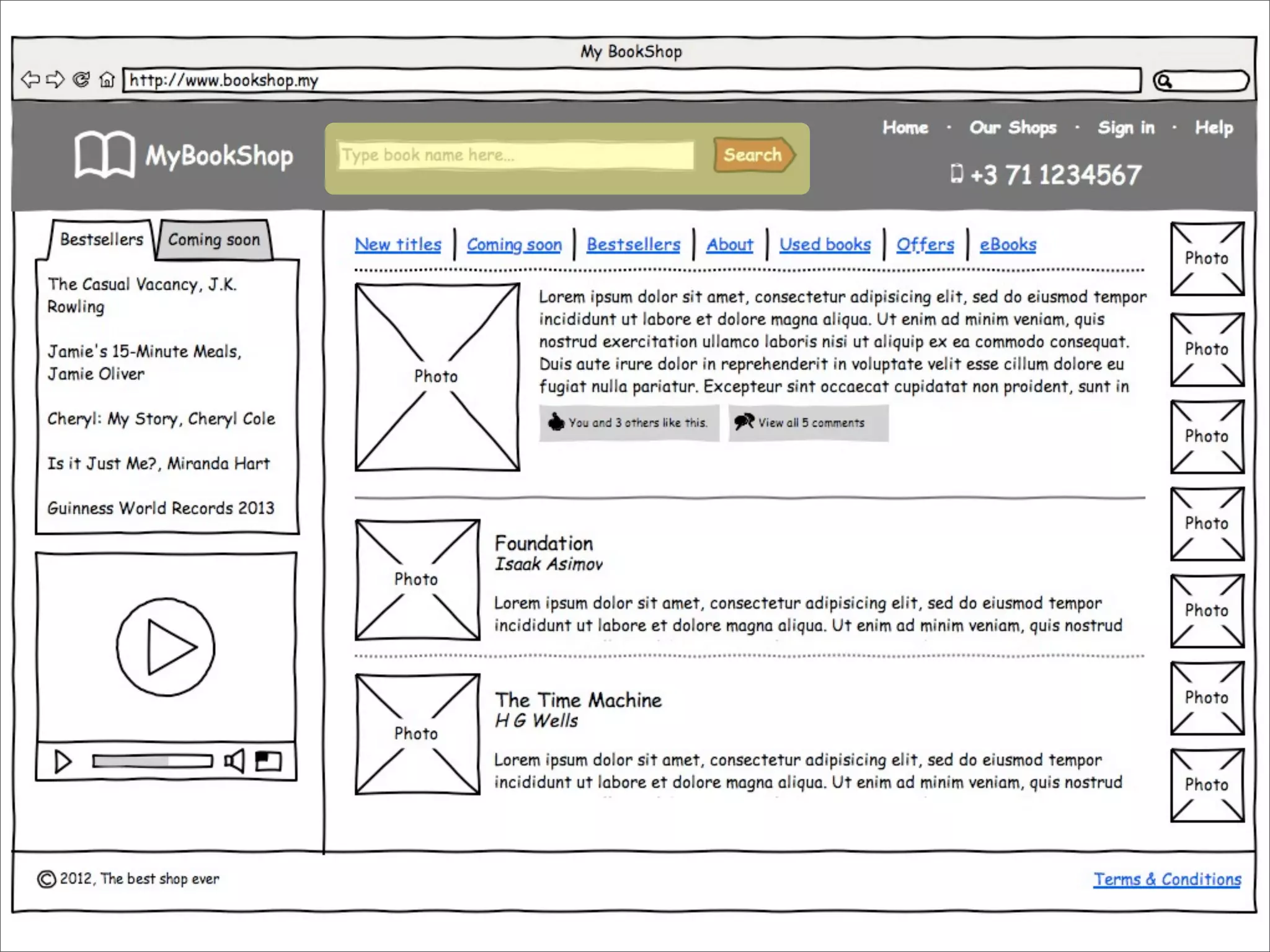
Task: Click the MyBookShop open-book logo
Action: 104,155
